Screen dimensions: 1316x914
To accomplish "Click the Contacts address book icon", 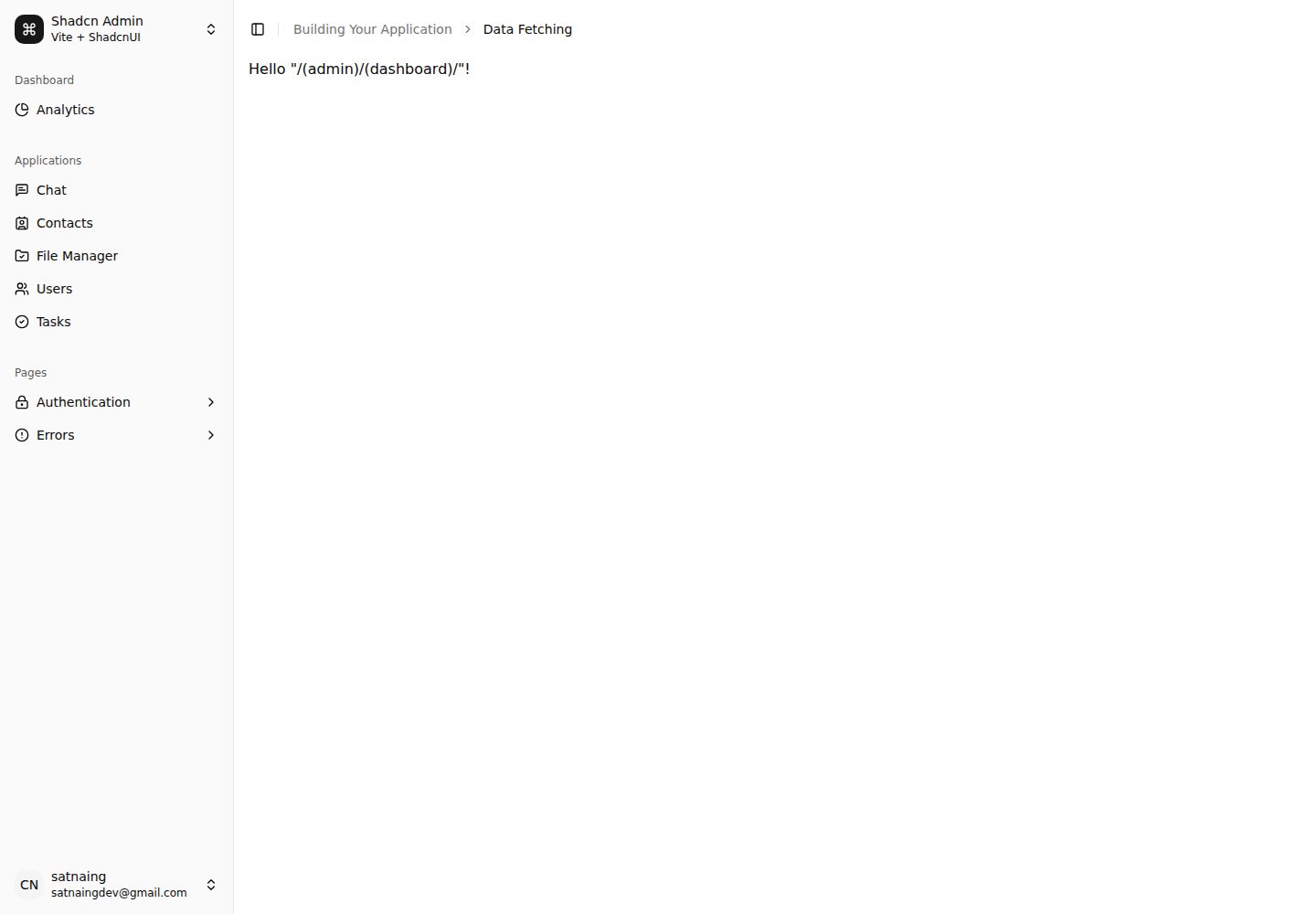I will 22,223.
